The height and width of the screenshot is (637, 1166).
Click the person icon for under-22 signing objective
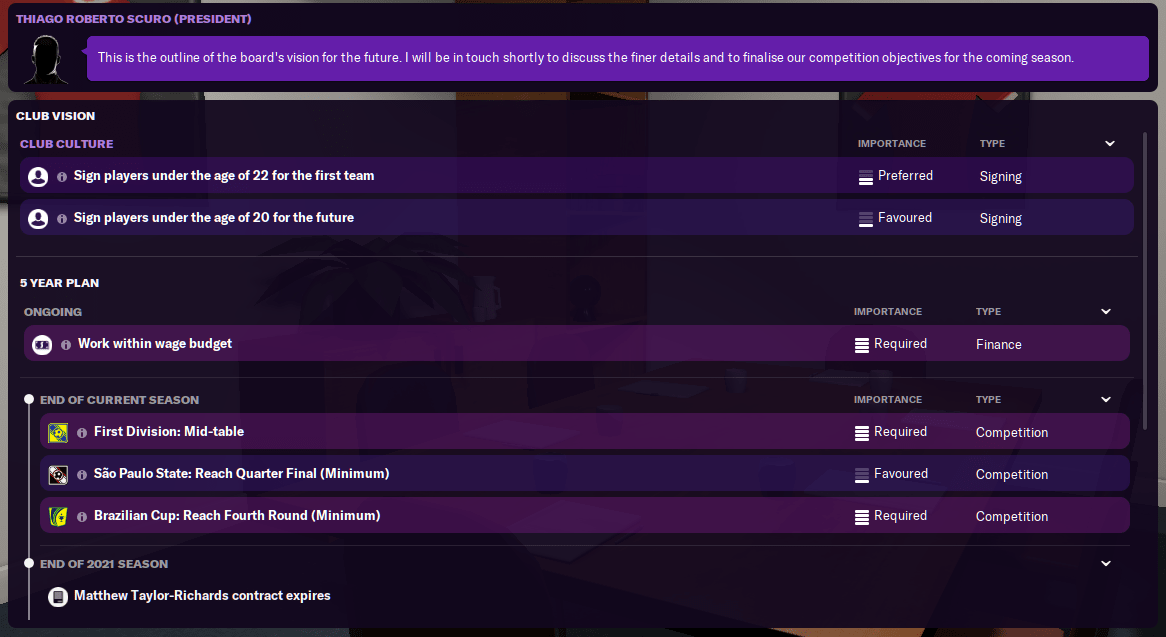38,176
